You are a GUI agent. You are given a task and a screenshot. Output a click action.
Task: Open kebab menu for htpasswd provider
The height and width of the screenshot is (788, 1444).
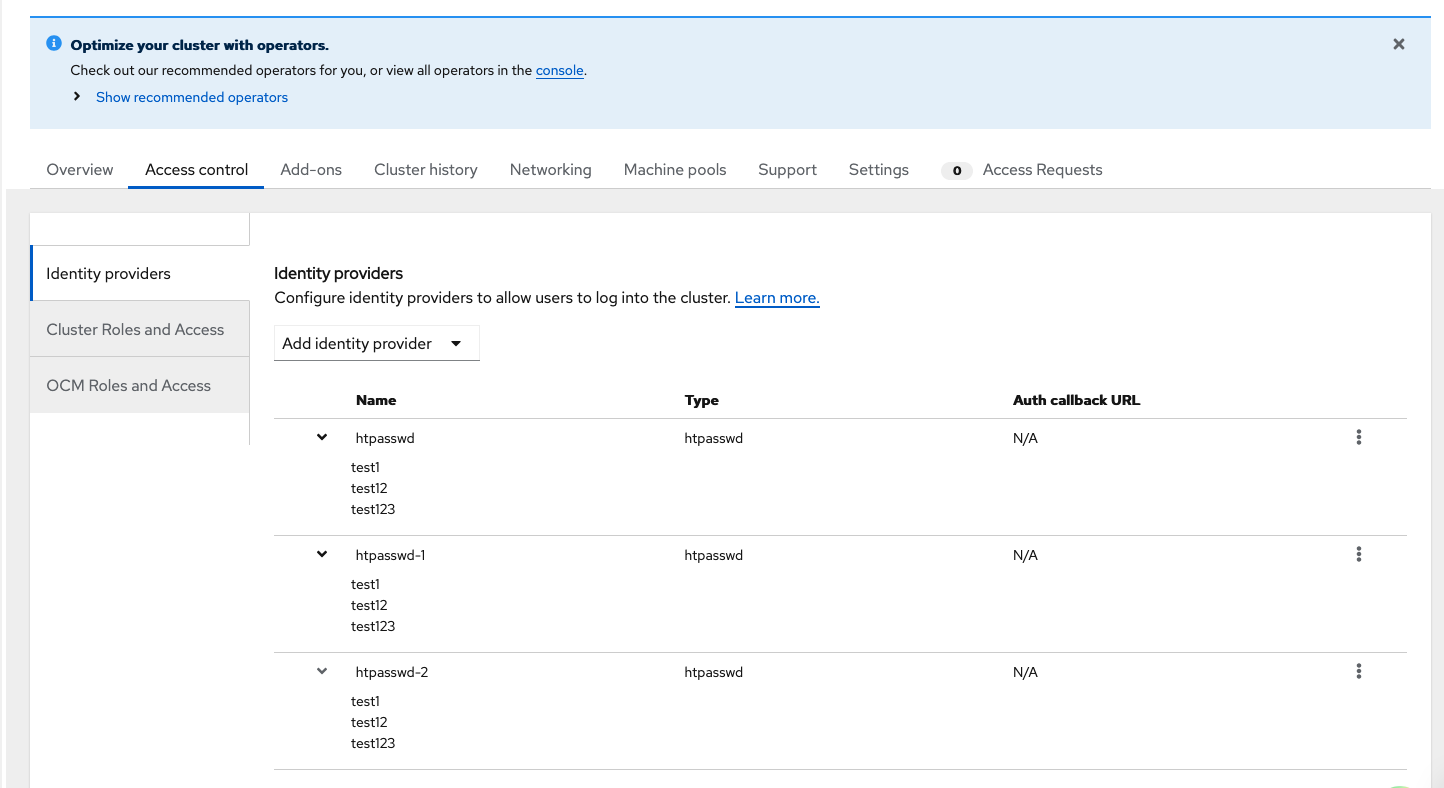tap(1358, 437)
